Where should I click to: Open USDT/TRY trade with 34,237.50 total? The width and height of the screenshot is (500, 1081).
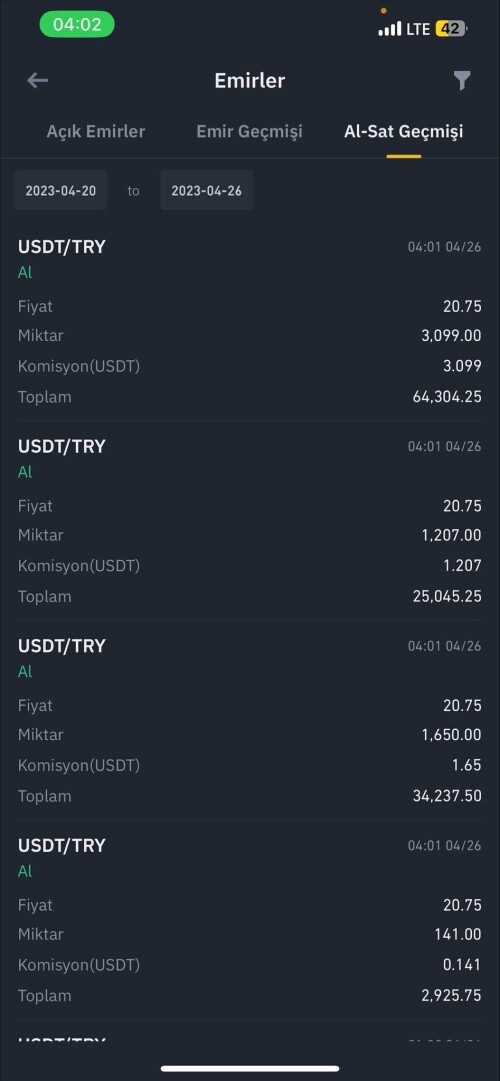(250, 720)
